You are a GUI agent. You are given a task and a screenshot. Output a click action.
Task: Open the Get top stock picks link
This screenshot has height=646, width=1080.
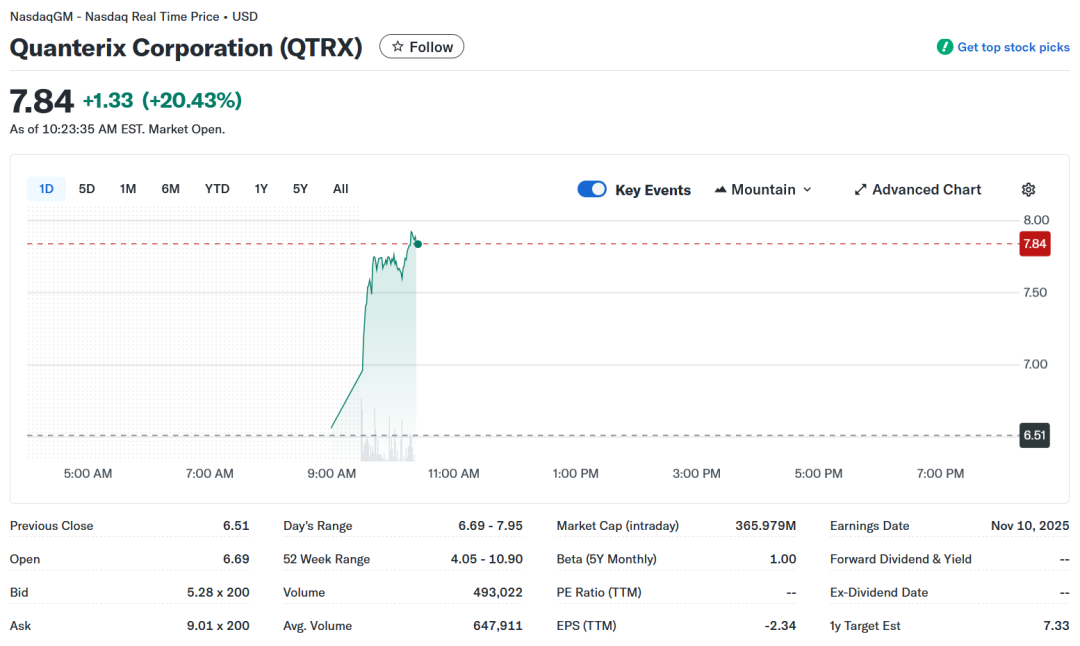[1013, 47]
